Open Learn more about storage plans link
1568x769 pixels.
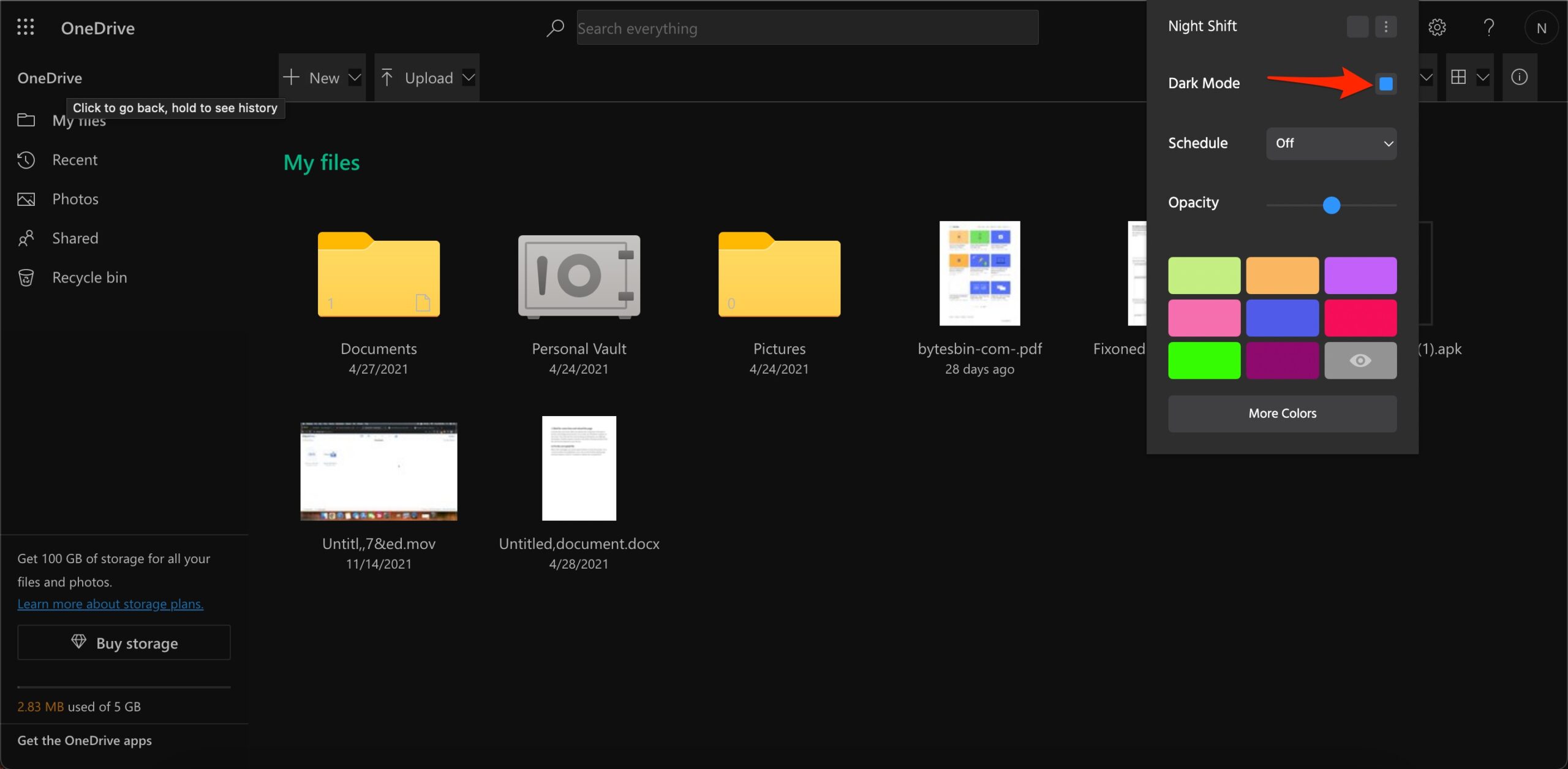(110, 604)
